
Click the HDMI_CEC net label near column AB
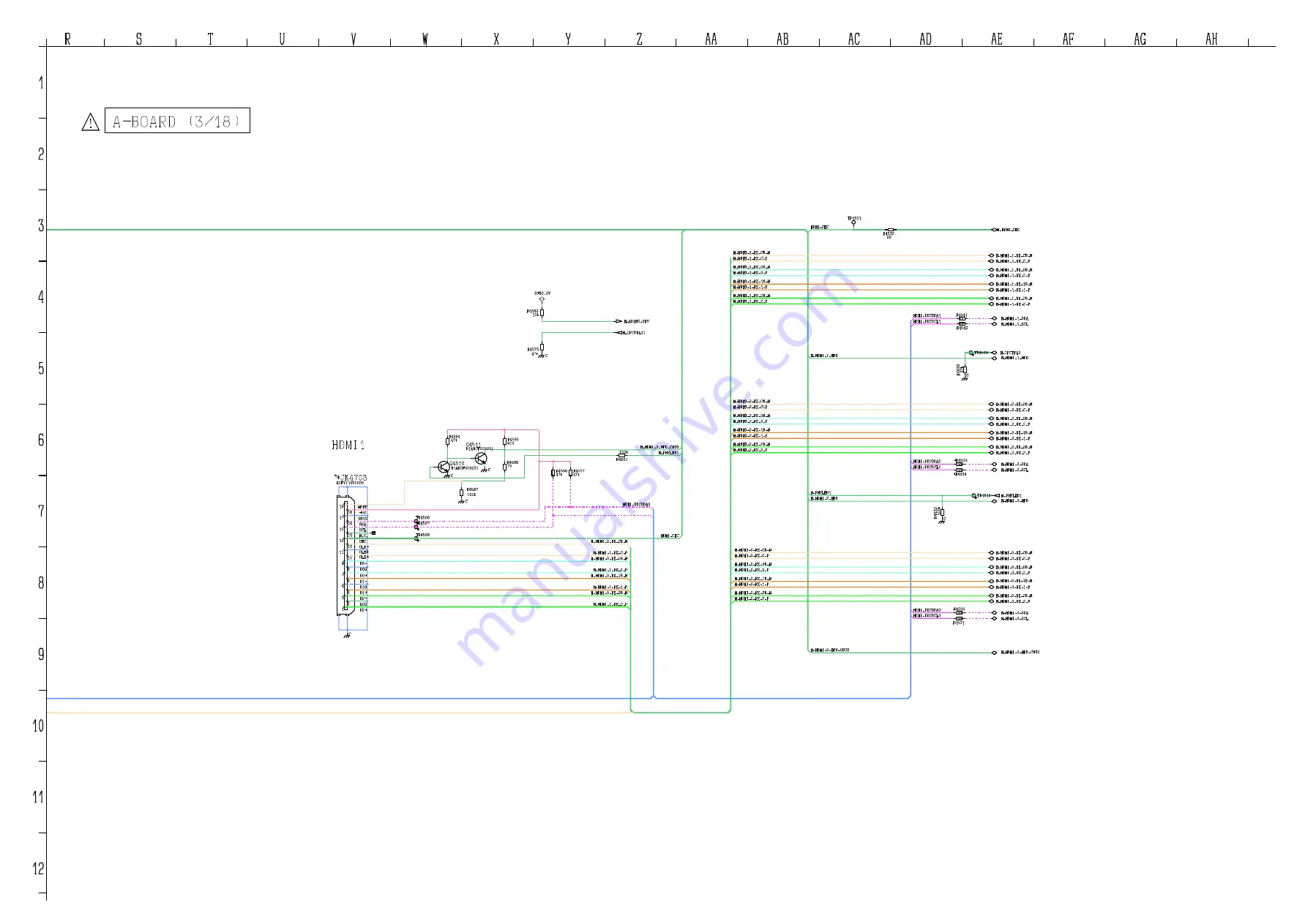(x=820, y=227)
